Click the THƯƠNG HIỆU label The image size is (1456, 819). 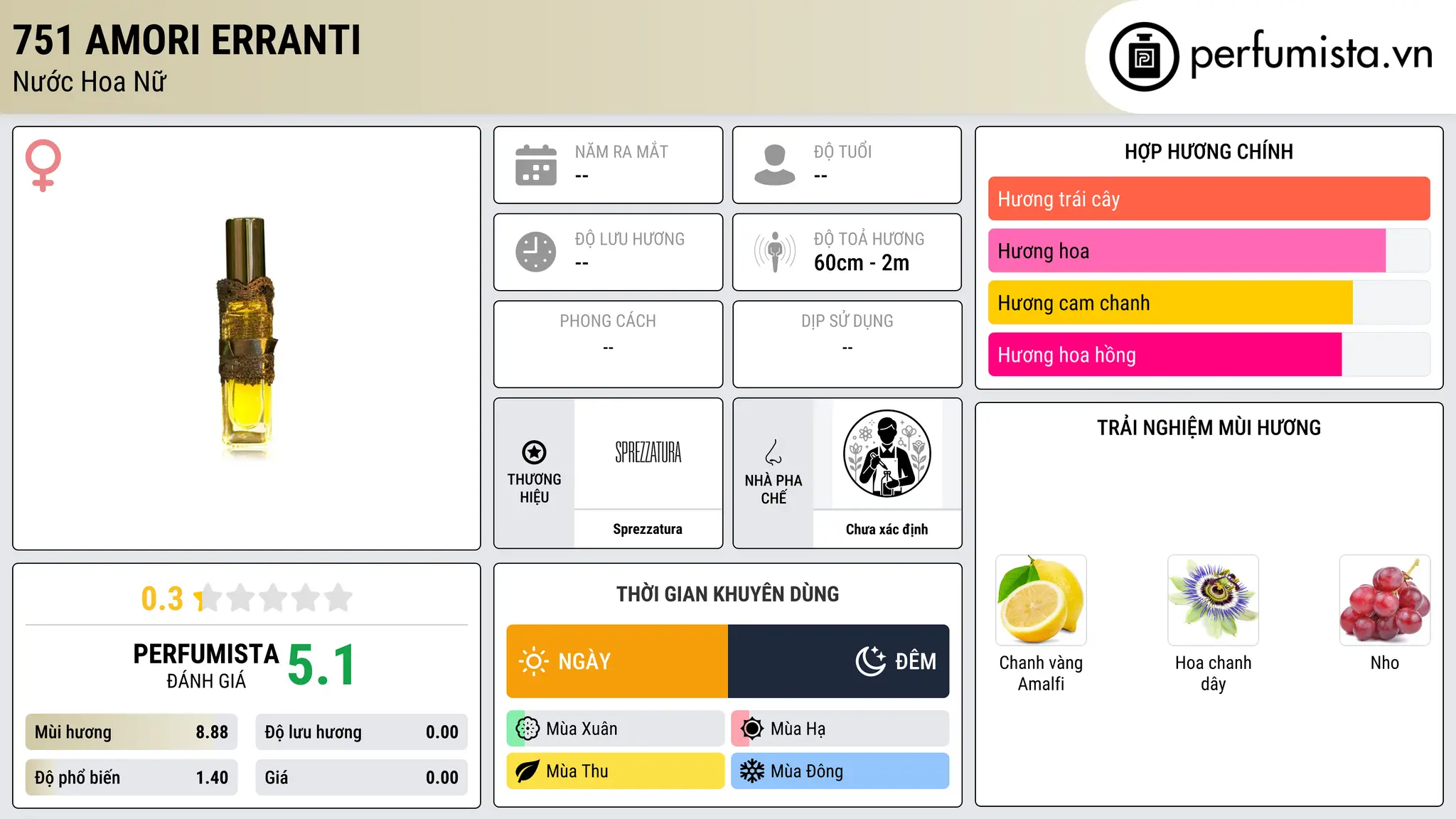[x=534, y=488]
